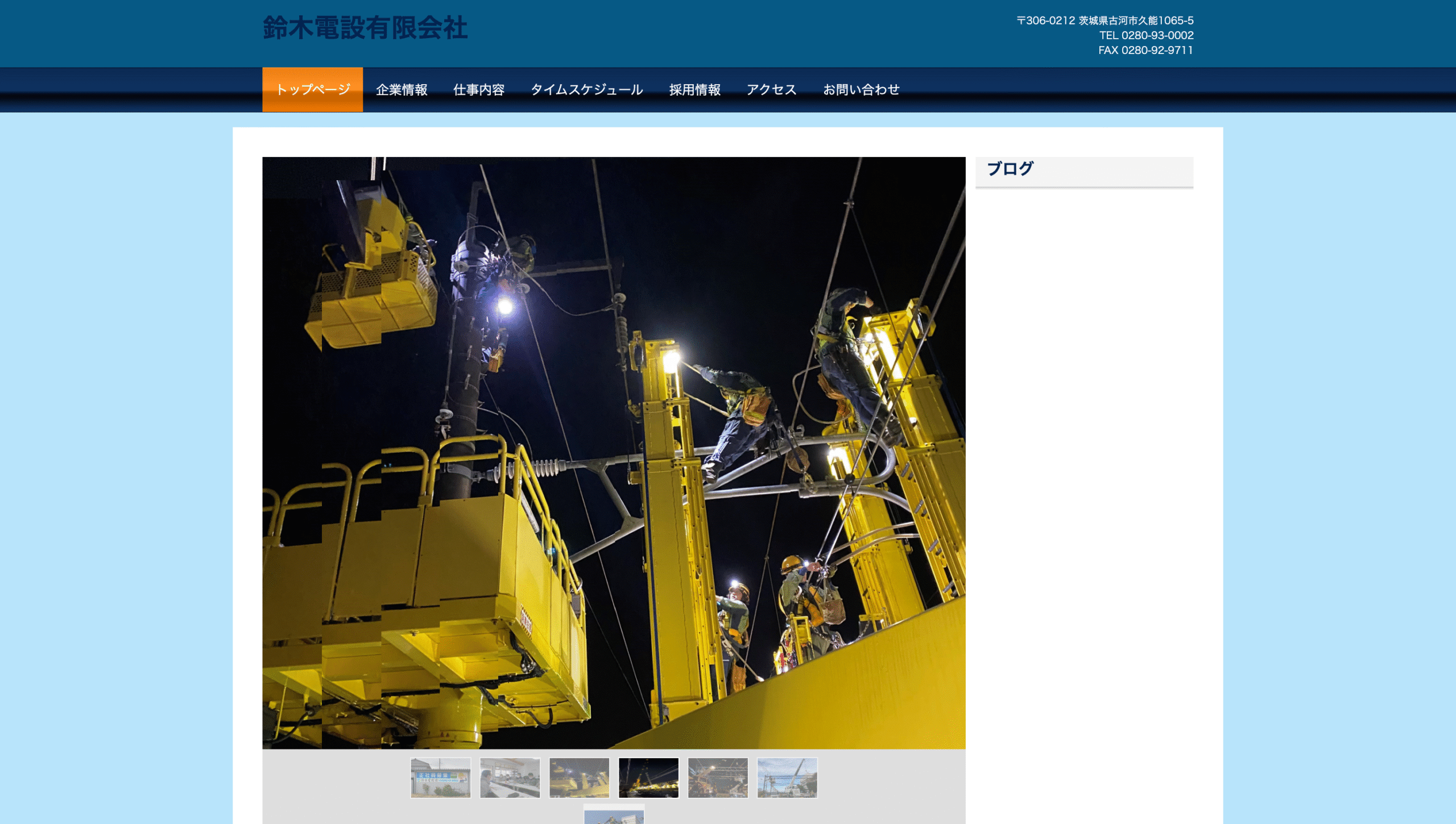Screen dimensions: 1456x824
Task: Select the highlighted night-scene thumbnail
Action: [x=648, y=777]
